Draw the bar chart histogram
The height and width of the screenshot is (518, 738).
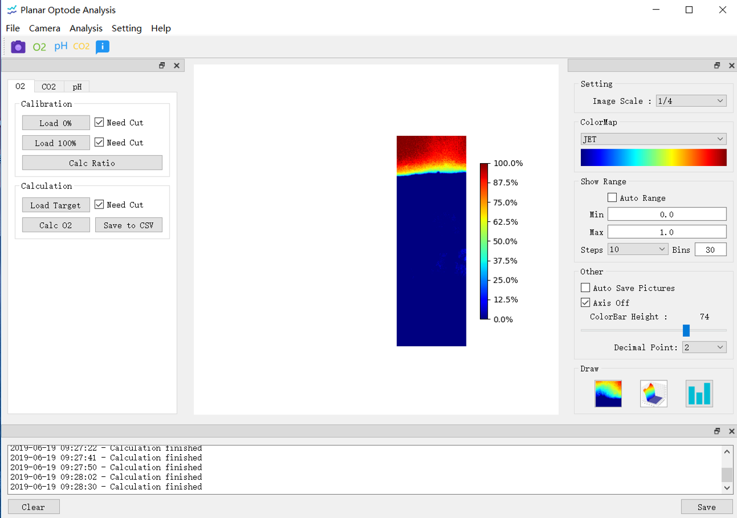coord(699,393)
